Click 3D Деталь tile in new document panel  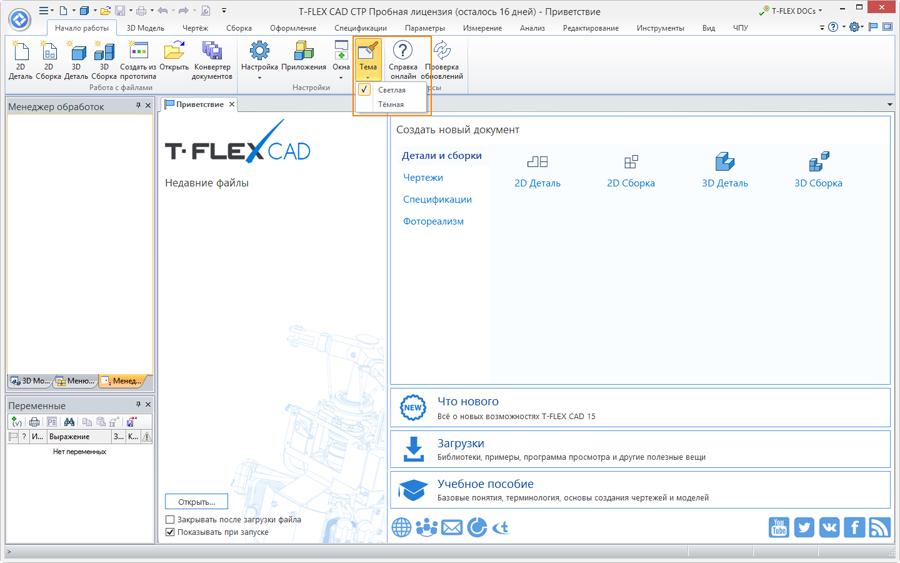(x=725, y=171)
